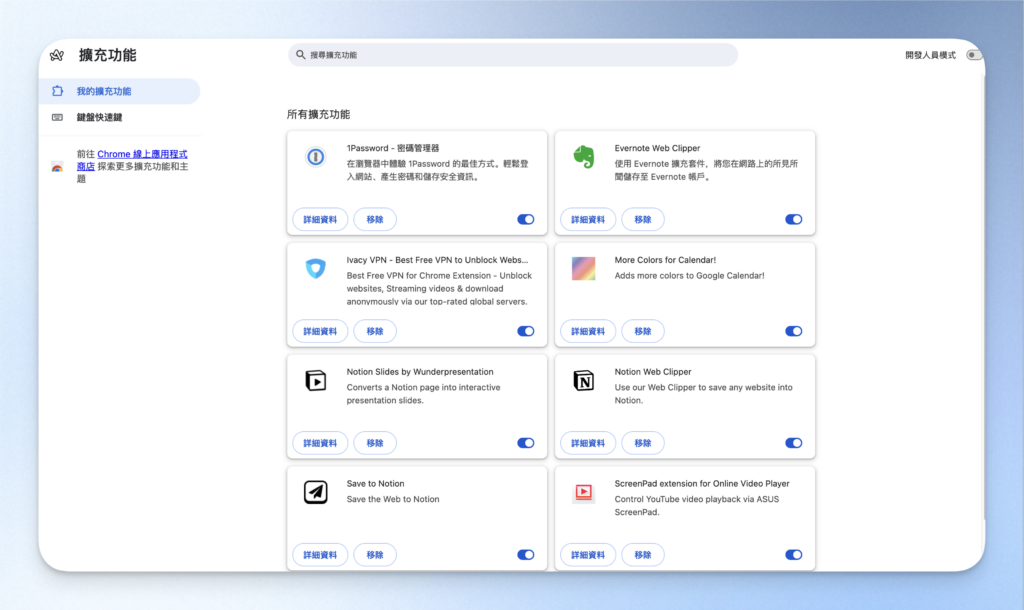This screenshot has width=1024, height=610.
Task: Click the Ivacy VPN shield icon
Action: (x=315, y=268)
